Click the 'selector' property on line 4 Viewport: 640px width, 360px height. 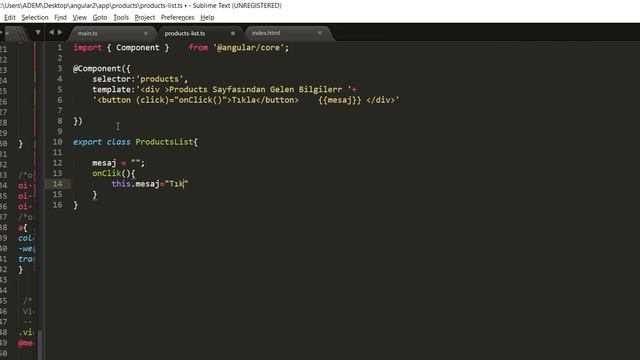point(111,79)
